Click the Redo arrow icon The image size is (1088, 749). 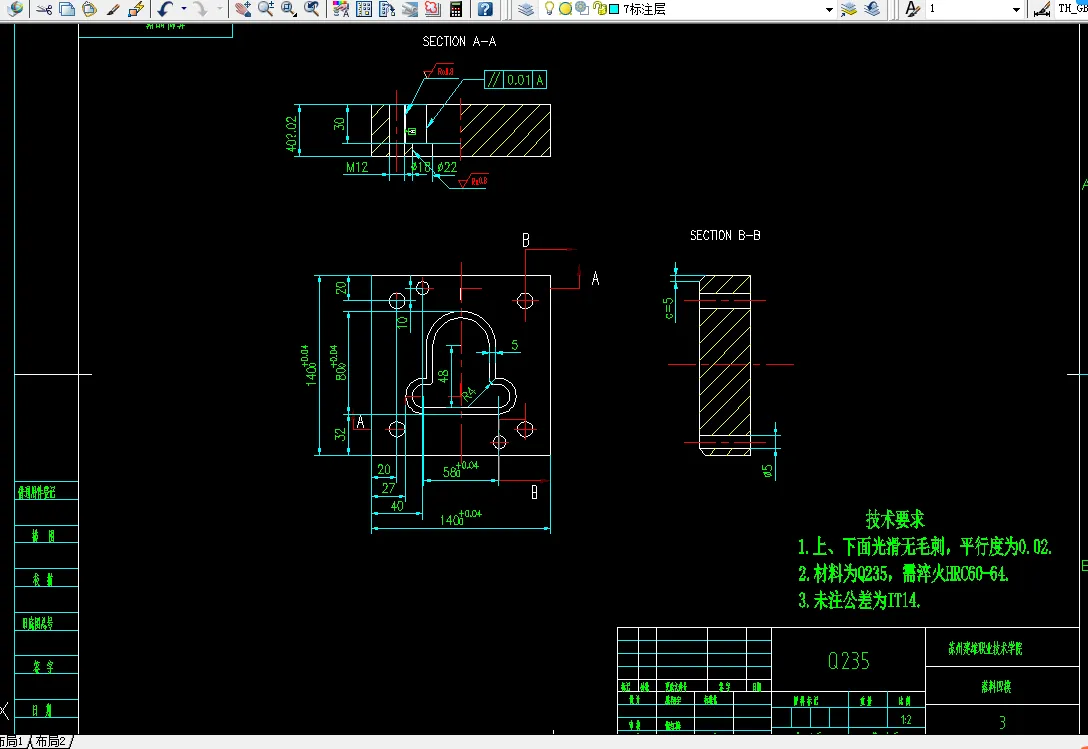pyautogui.click(x=201, y=9)
